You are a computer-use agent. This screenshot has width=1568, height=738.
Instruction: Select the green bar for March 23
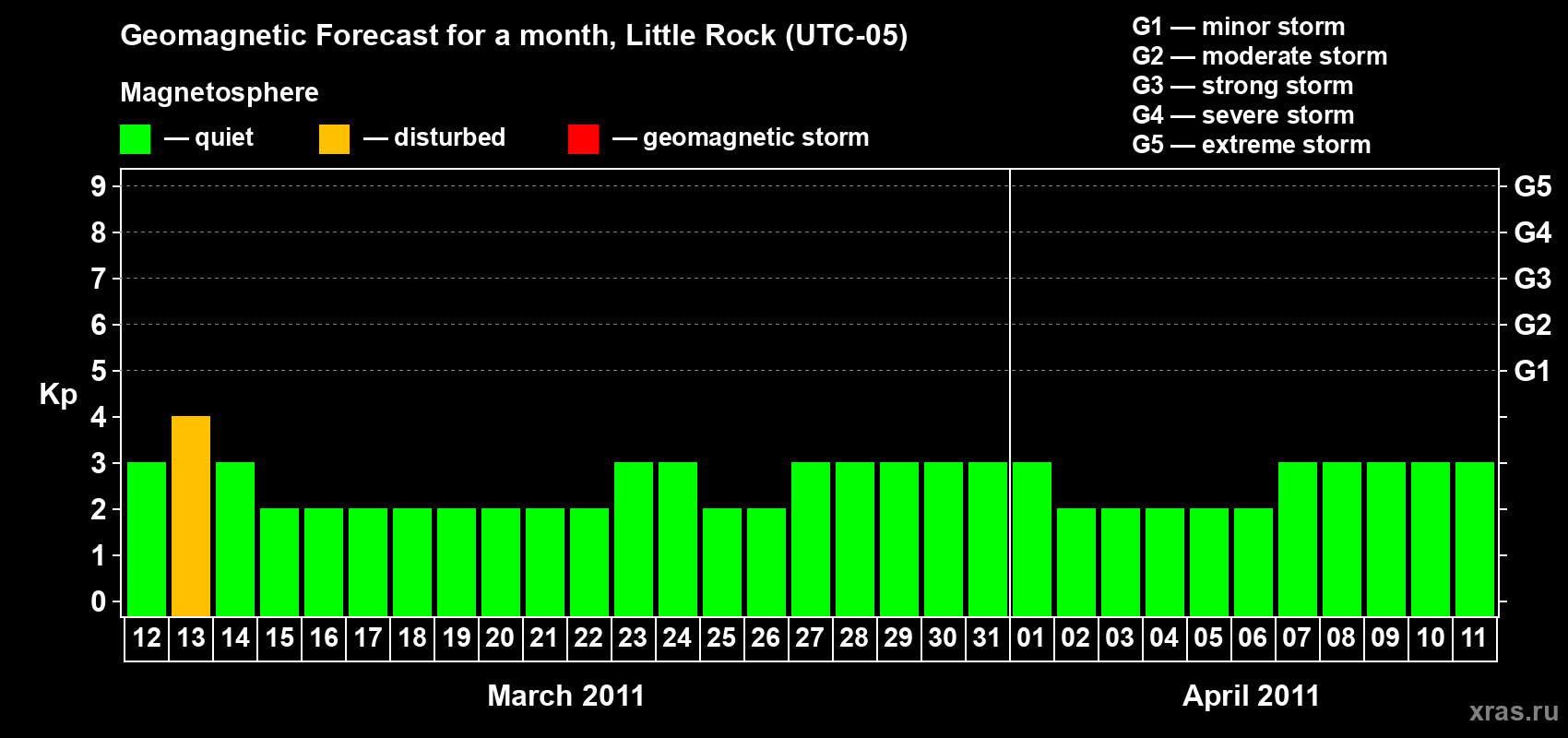(x=634, y=539)
